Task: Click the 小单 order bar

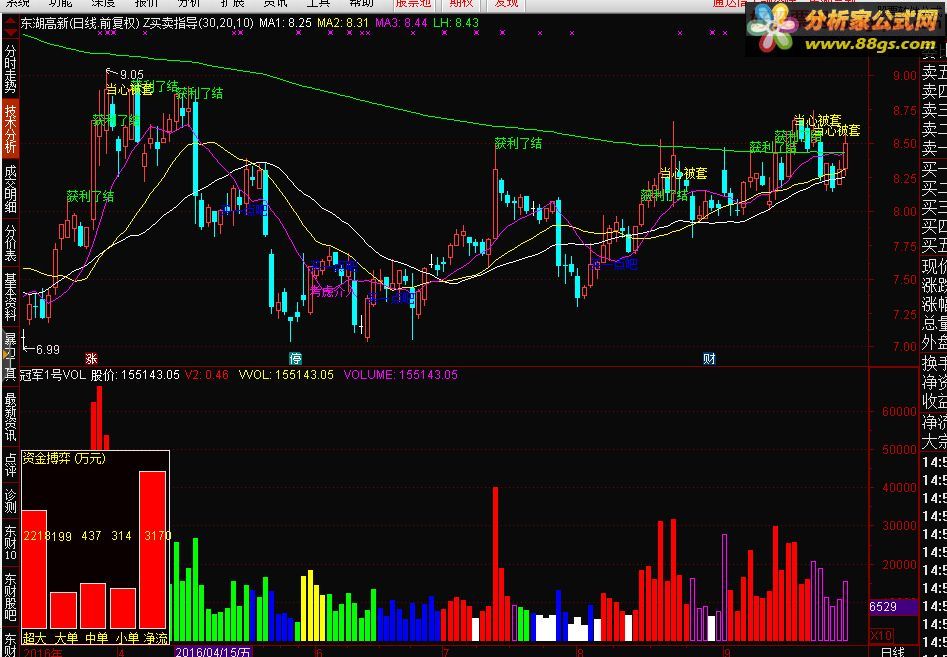Action: (123, 608)
